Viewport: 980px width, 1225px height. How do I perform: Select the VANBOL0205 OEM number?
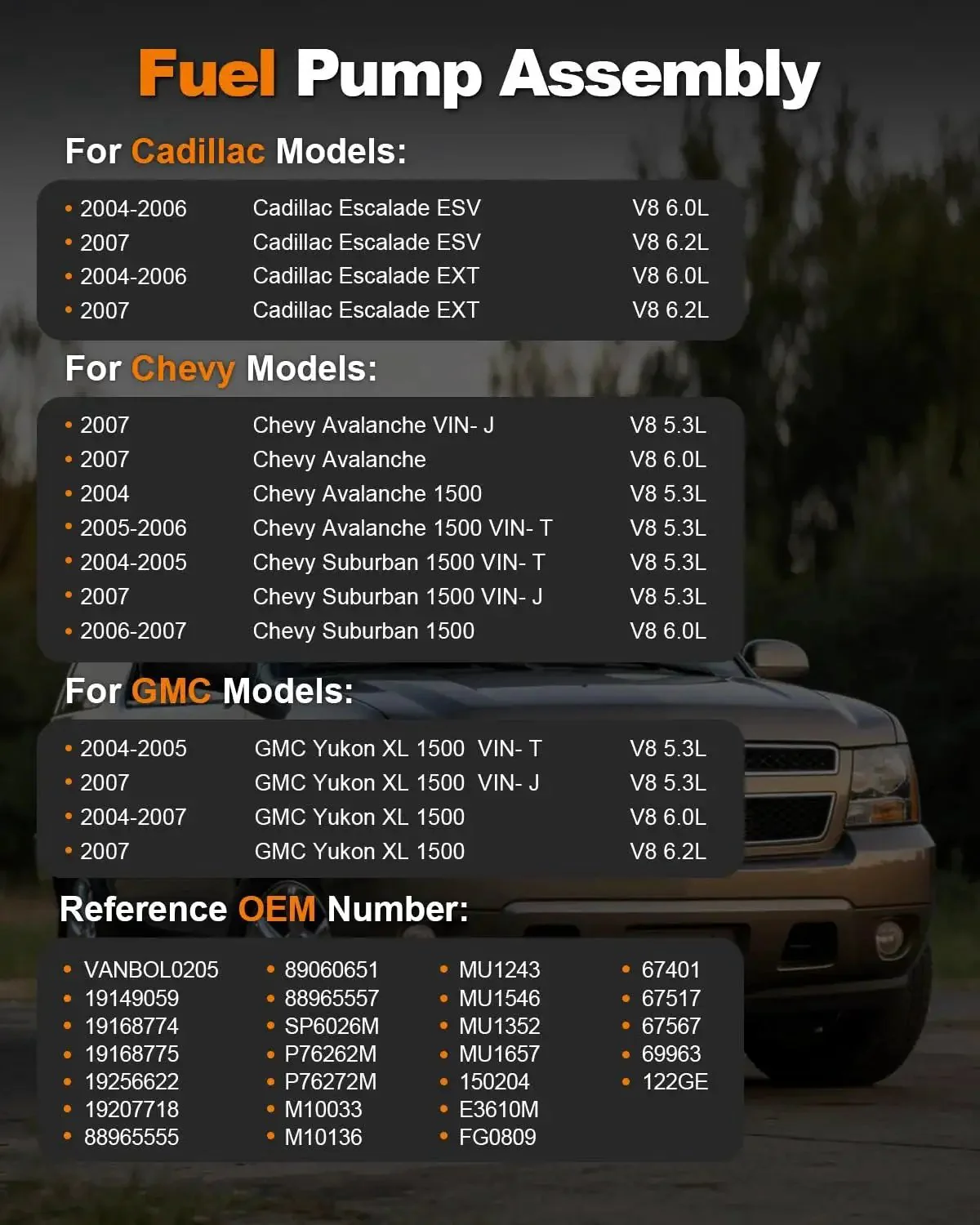151,970
